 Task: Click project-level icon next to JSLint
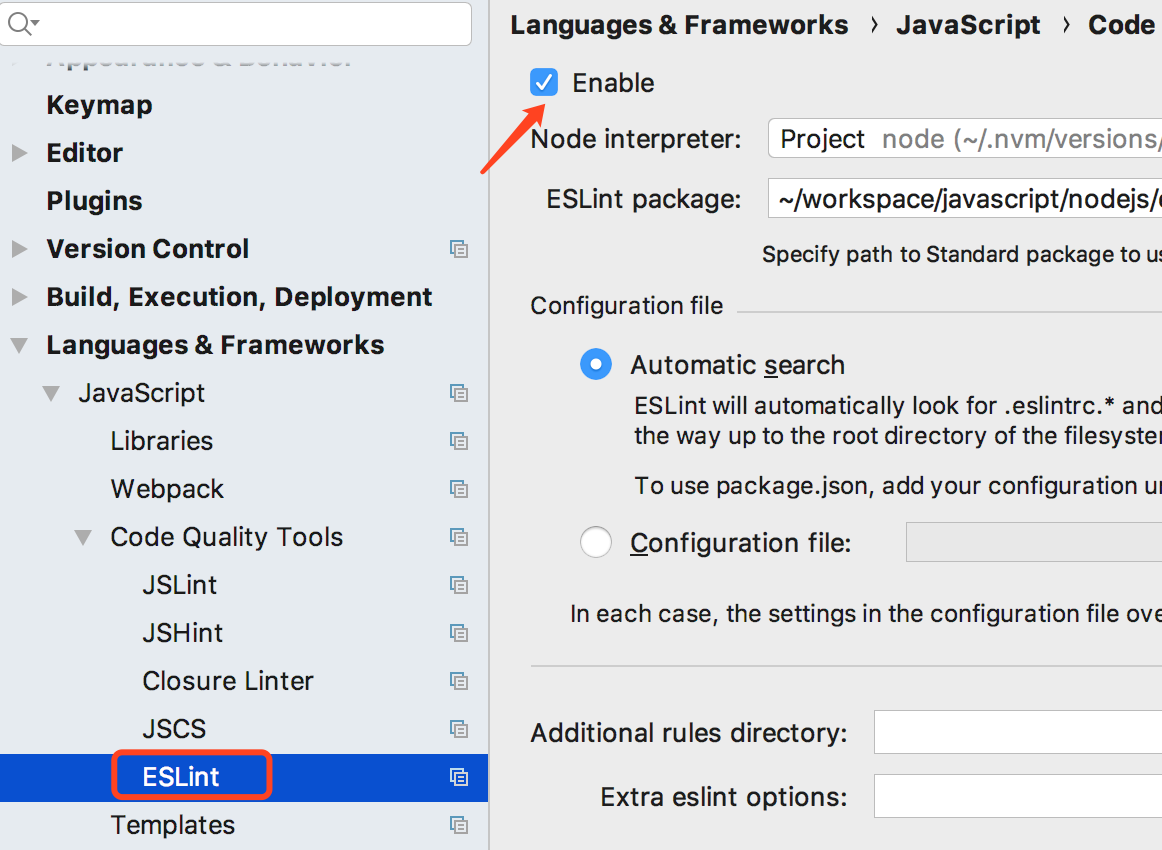(459, 585)
